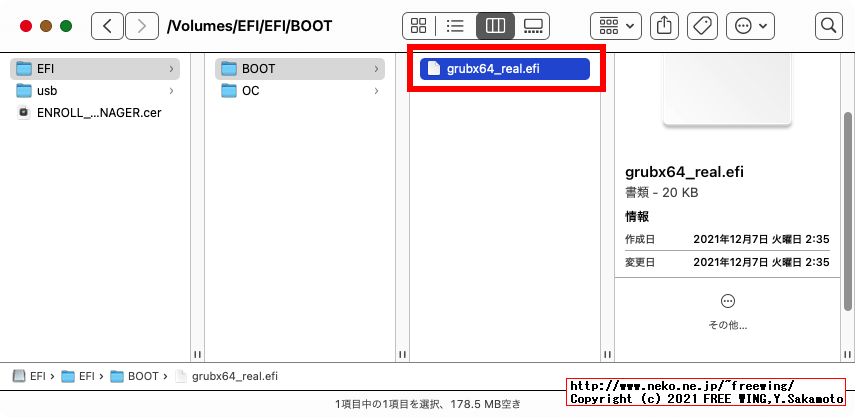Switch to gallery view
855x418 pixels.
532,26
